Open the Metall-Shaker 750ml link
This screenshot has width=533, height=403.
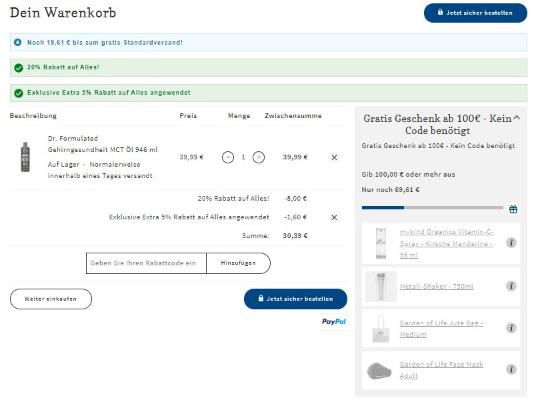pyautogui.click(x=436, y=286)
